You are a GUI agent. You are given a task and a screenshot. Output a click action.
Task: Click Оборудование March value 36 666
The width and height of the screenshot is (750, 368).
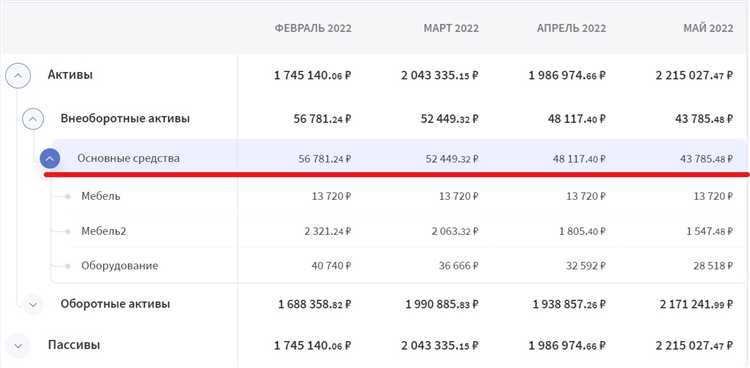point(459,266)
